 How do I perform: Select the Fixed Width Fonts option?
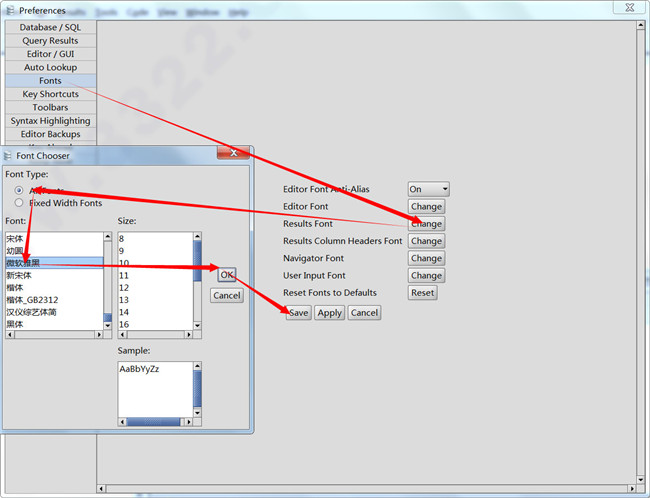pos(19,203)
